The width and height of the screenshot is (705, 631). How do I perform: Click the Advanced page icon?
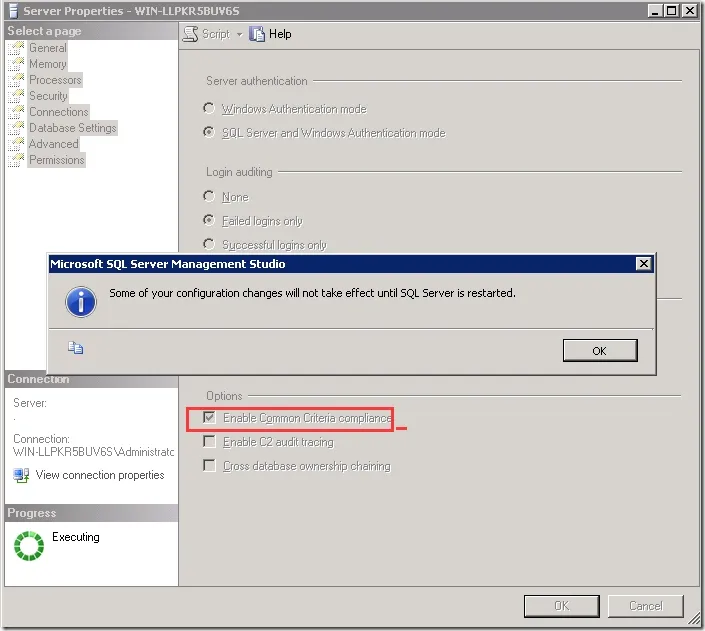coord(16,144)
